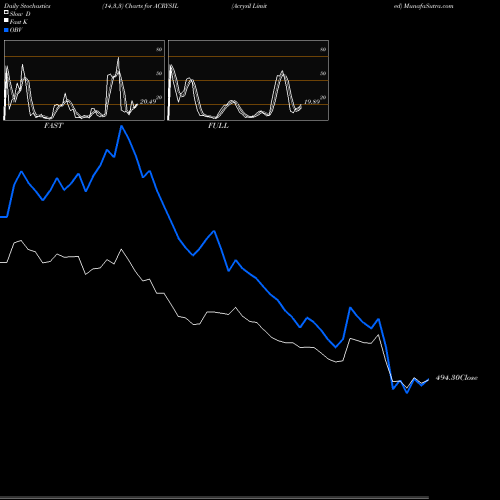This screenshot has height=500, width=500.
Task: Click the Fast K legend swatch
Action: click(6, 20)
